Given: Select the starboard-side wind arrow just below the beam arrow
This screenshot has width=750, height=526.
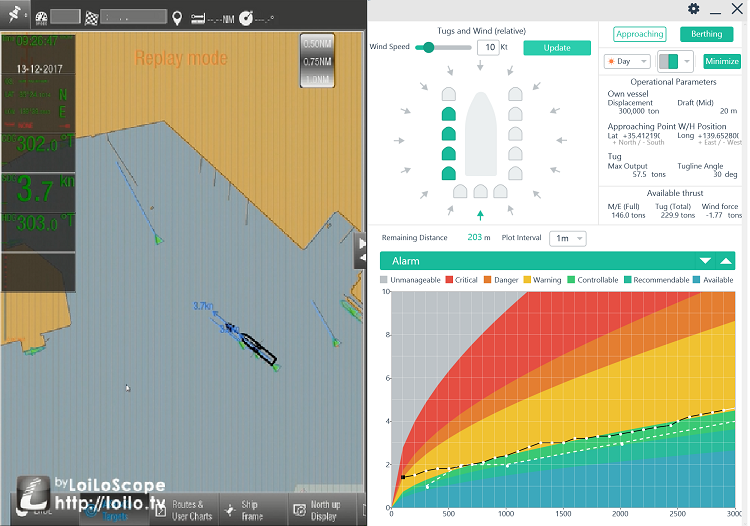Looking at the screenshot, I should 555,170.
